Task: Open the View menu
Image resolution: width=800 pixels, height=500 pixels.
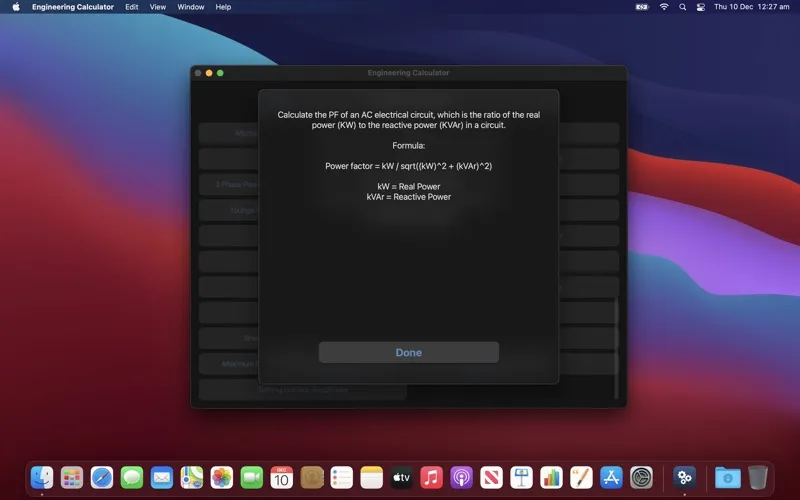Action: click(x=158, y=7)
